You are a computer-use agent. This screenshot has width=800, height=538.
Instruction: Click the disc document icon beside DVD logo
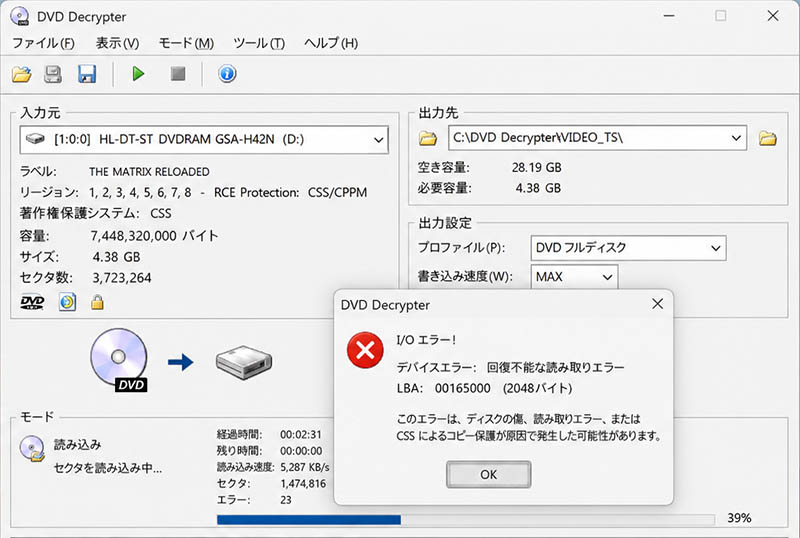[67, 302]
